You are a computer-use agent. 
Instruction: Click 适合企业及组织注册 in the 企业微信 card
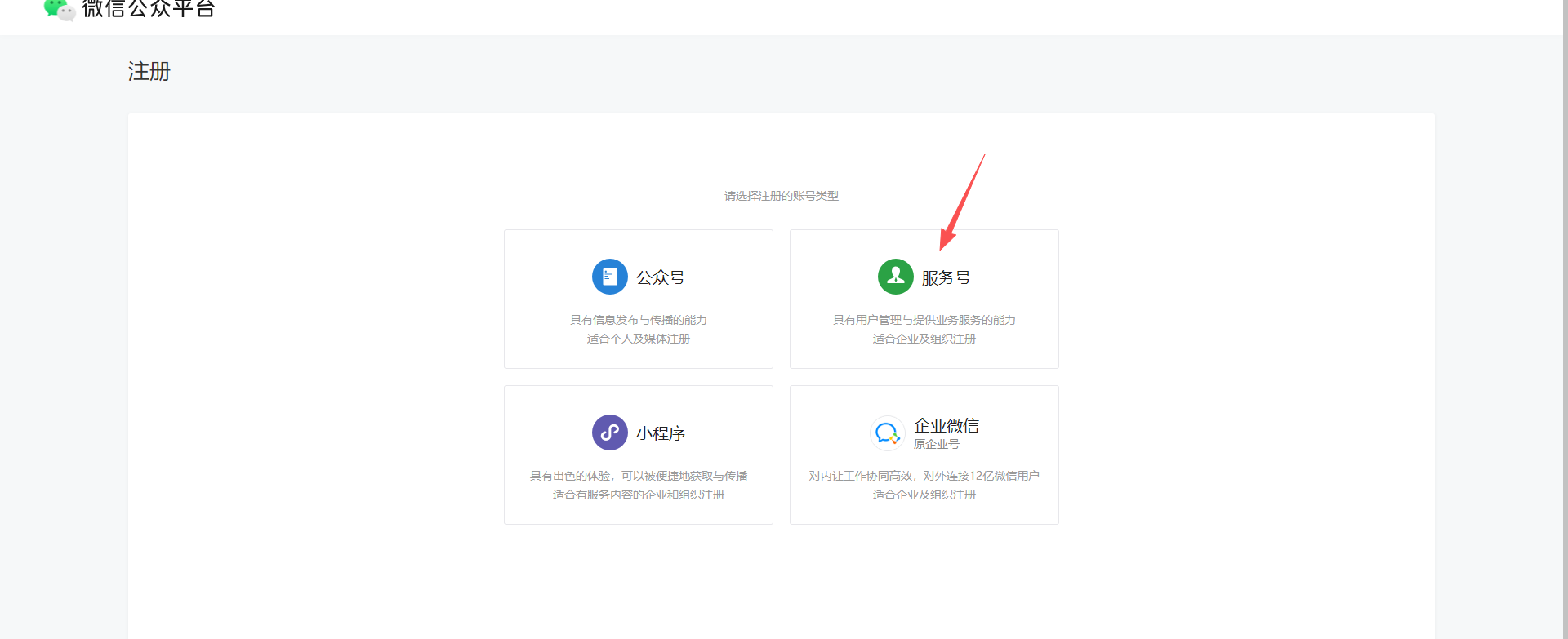coord(924,495)
